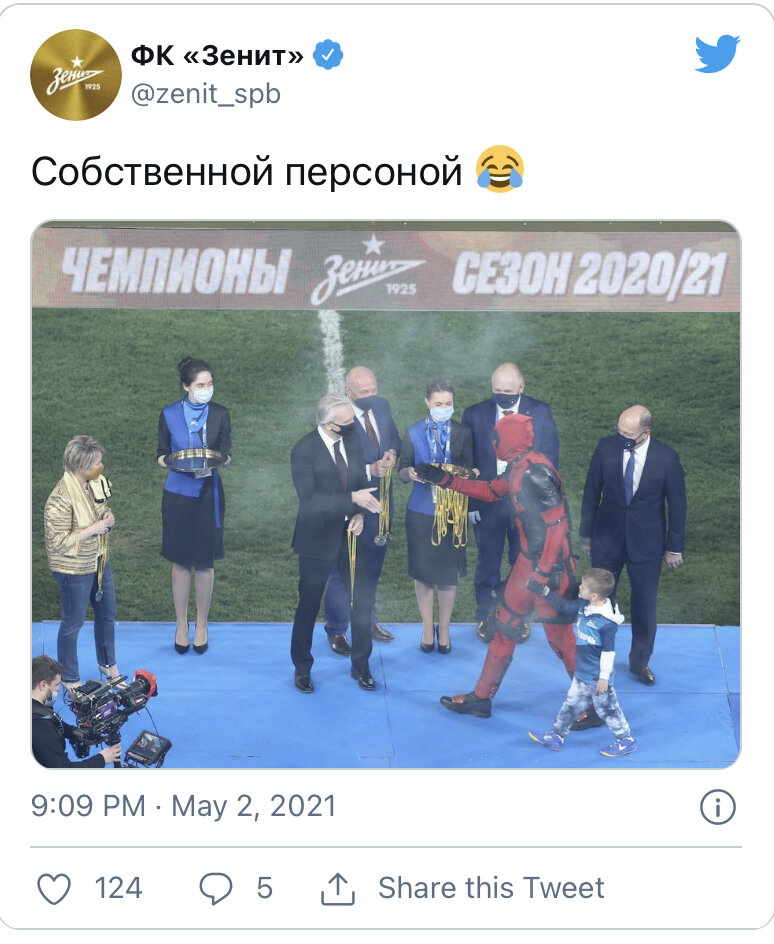Screen dimensions: 774x944
Task: Click the tweet text Собственной персоной
Action: tap(247, 172)
